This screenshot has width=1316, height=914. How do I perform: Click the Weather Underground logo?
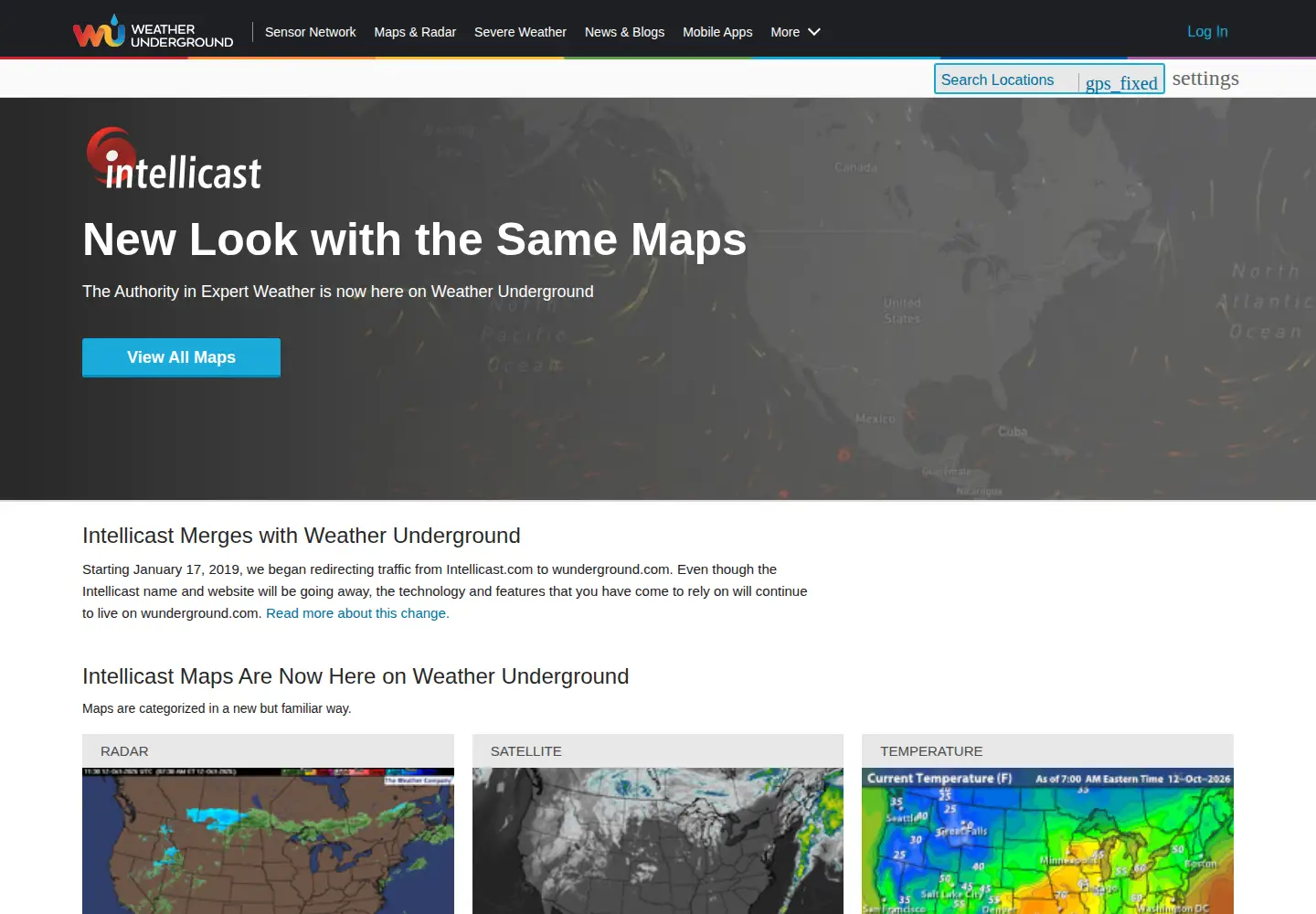(154, 32)
